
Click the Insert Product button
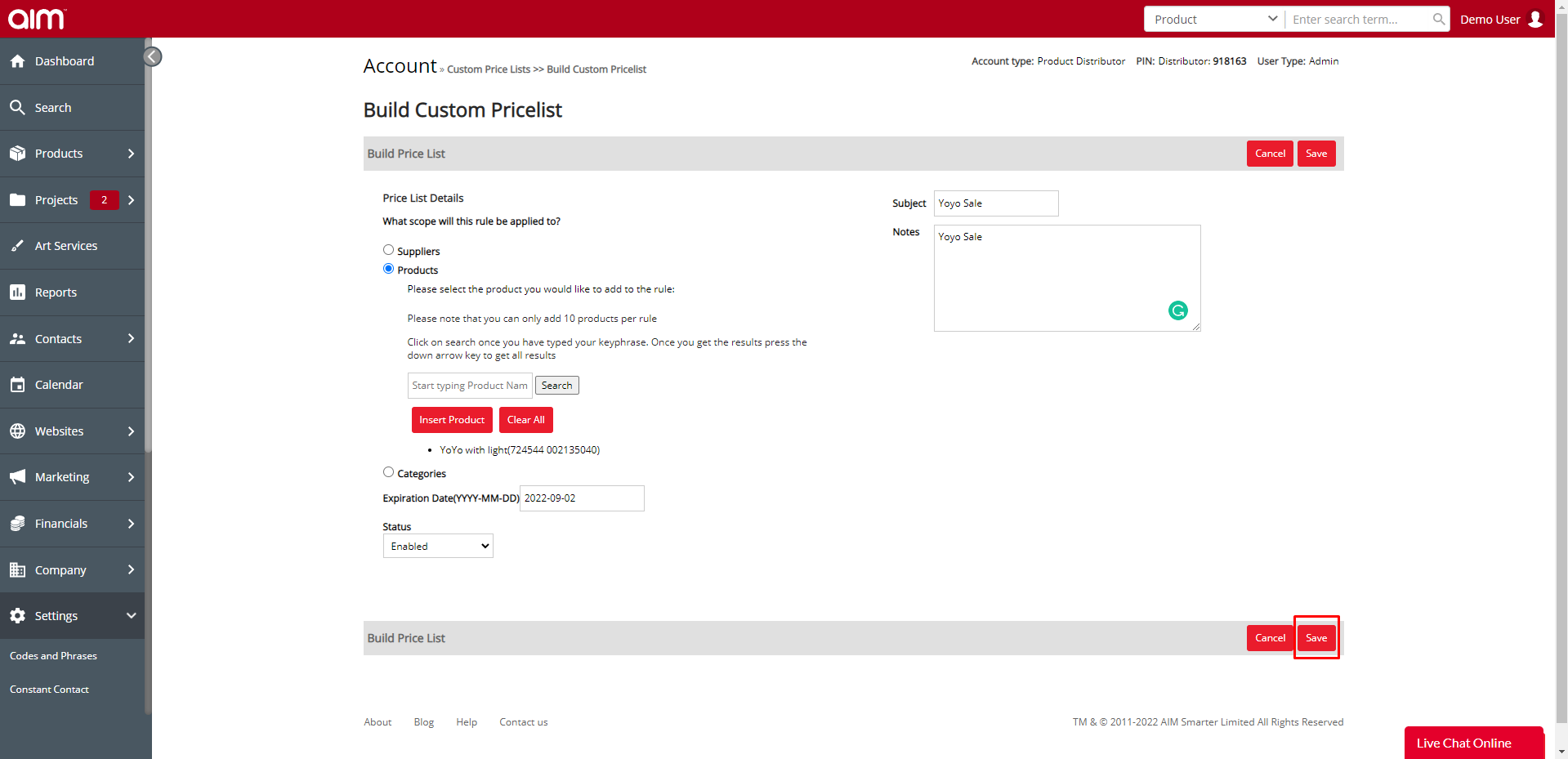[x=452, y=420]
